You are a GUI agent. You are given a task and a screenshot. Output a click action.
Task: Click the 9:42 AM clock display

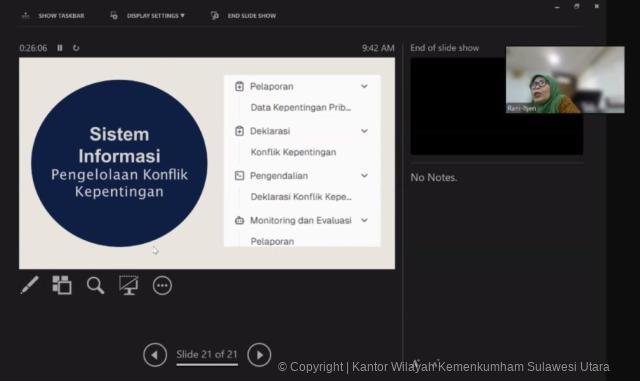coord(378,48)
